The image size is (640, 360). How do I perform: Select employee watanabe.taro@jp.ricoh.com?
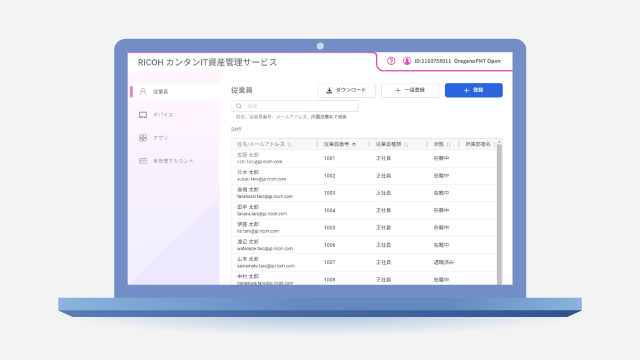(265, 249)
